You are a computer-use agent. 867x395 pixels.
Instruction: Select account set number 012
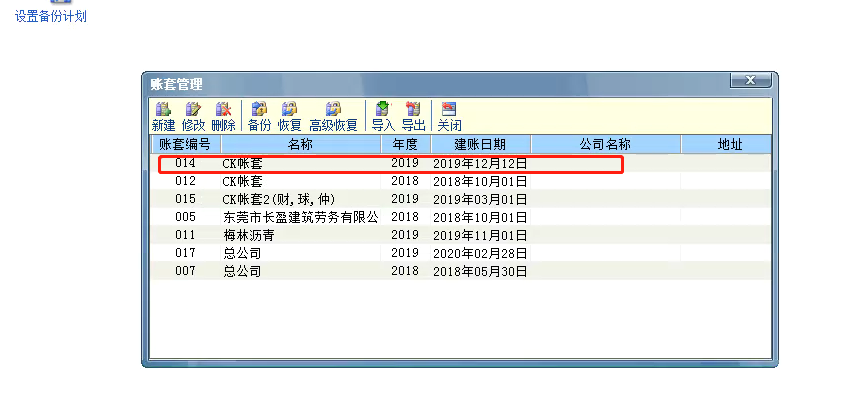point(186,181)
